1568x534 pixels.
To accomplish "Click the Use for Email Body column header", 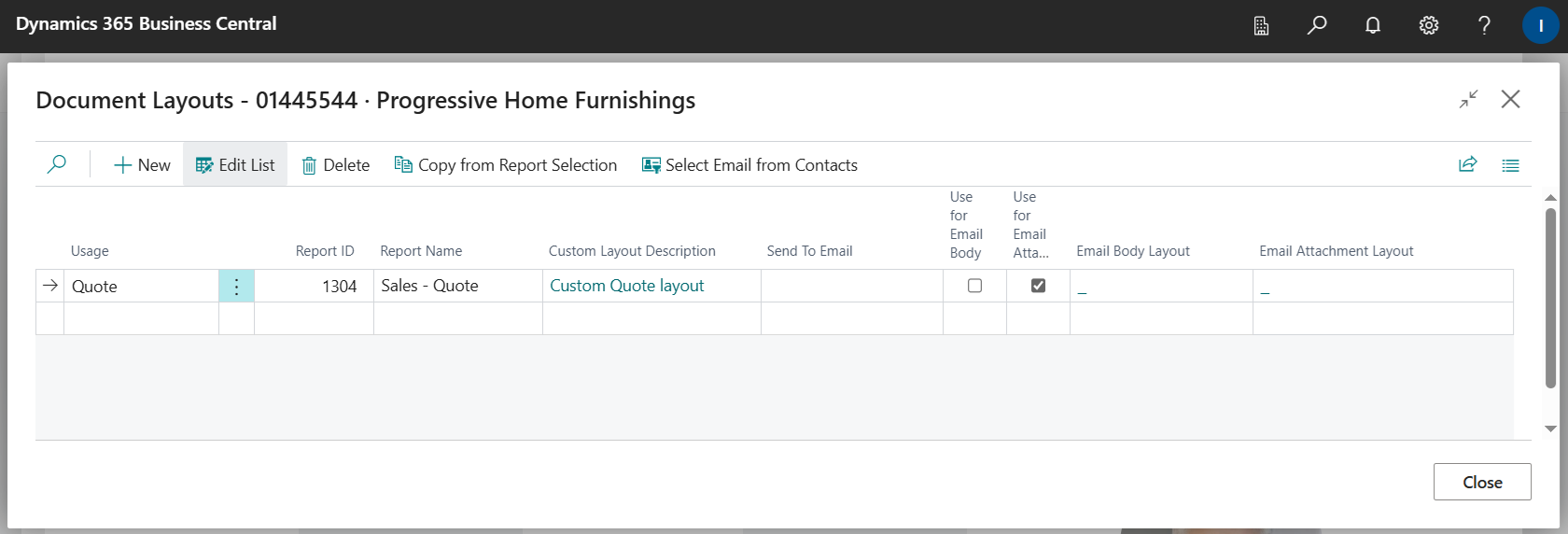I will 967,225.
